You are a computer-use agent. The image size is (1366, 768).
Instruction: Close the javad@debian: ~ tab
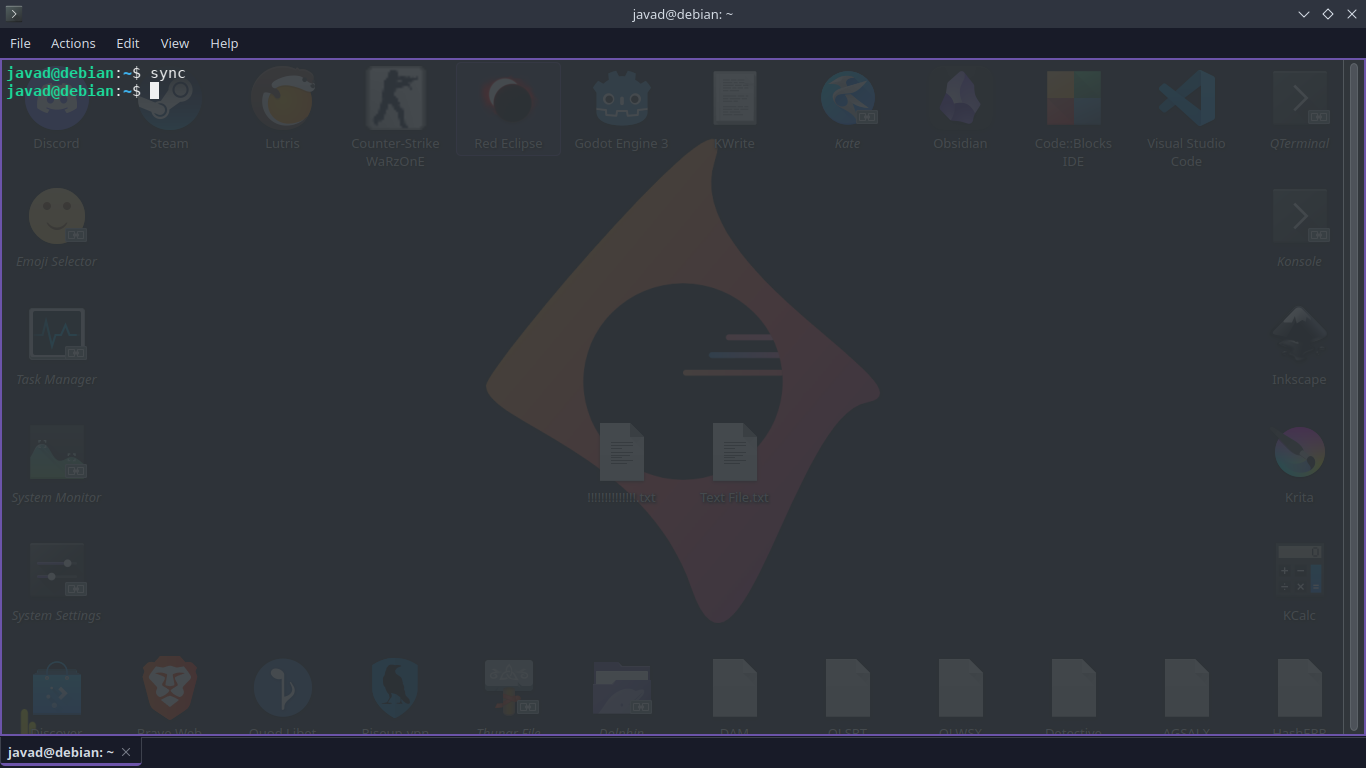pos(126,752)
